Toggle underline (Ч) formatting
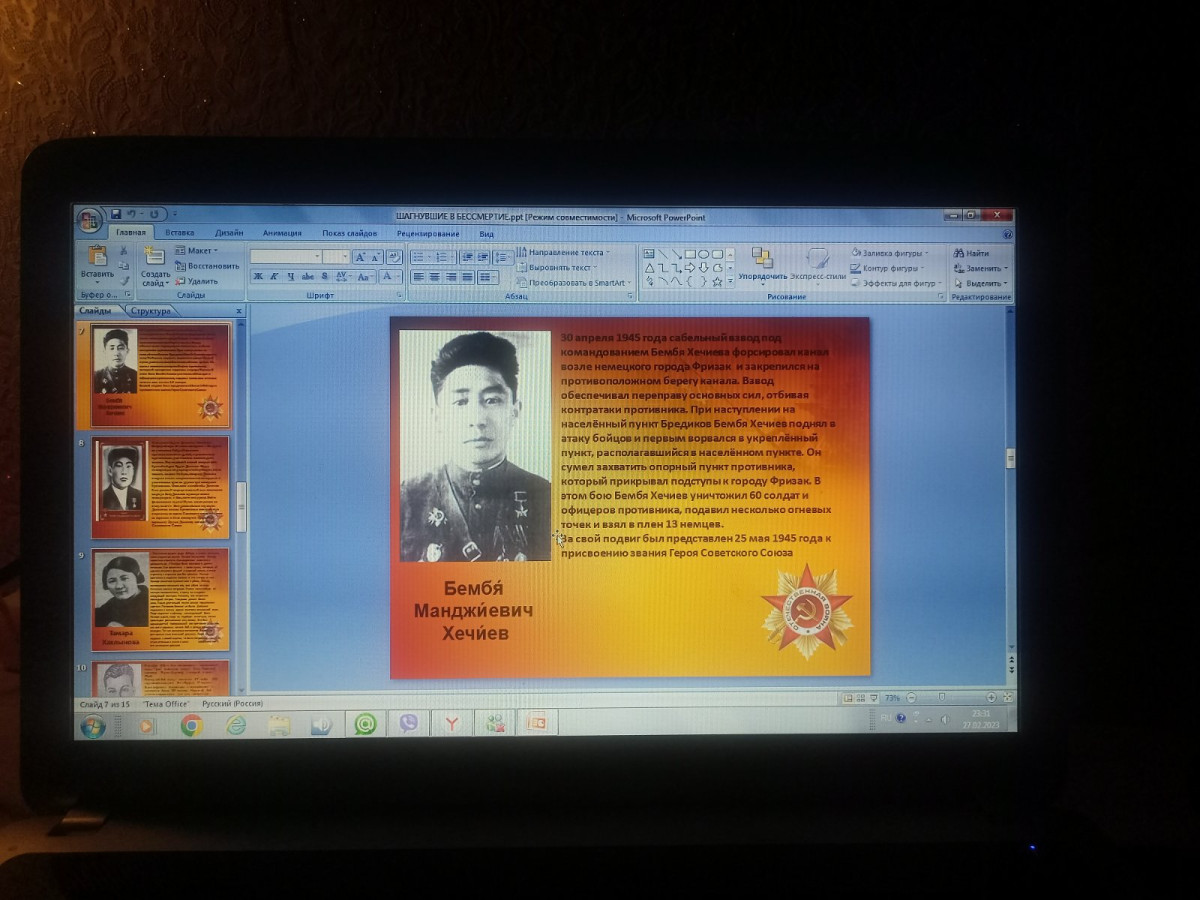Viewport: 1200px width, 900px height. [291, 277]
